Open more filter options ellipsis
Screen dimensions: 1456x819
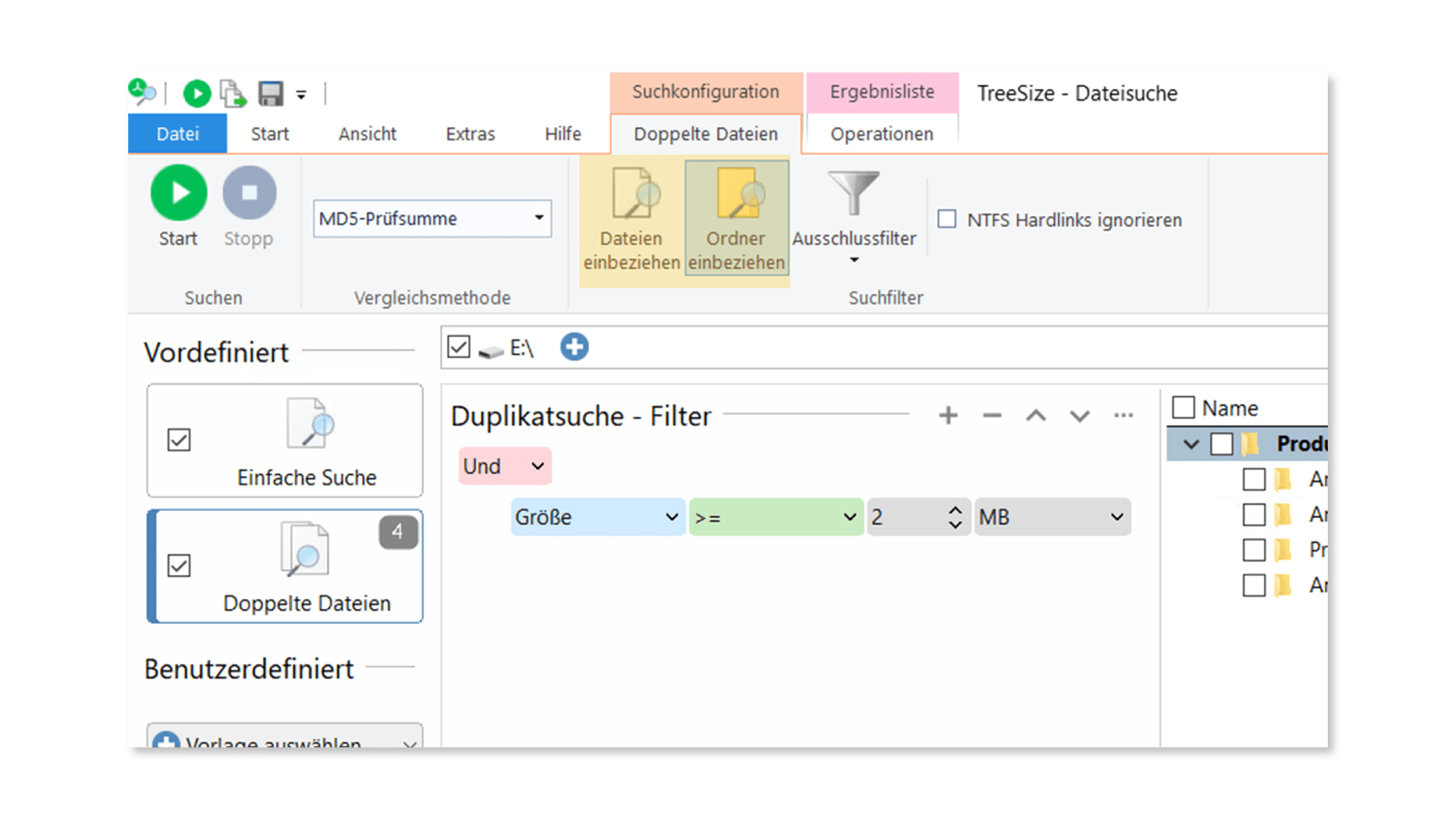point(1124,416)
